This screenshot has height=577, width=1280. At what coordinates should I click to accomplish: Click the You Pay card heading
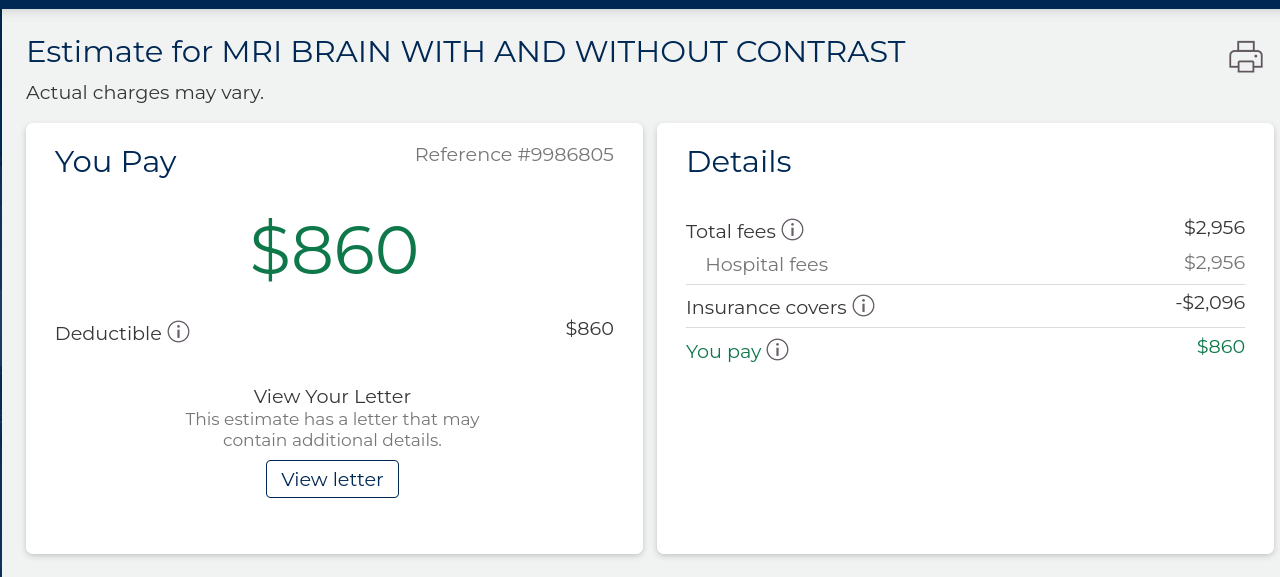115,162
